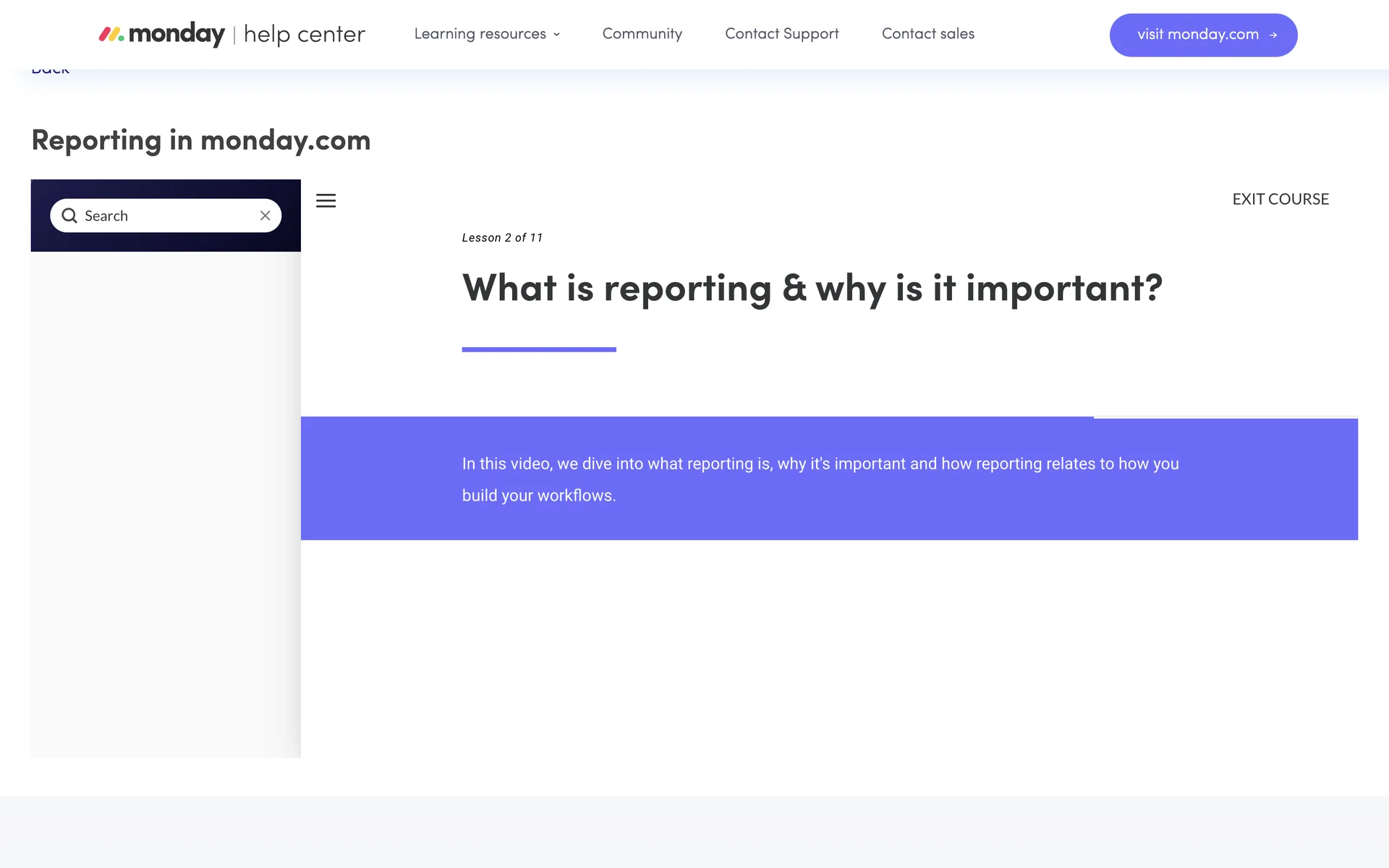The width and height of the screenshot is (1389, 868).
Task: Clear the search field with X icon
Action: click(265, 216)
